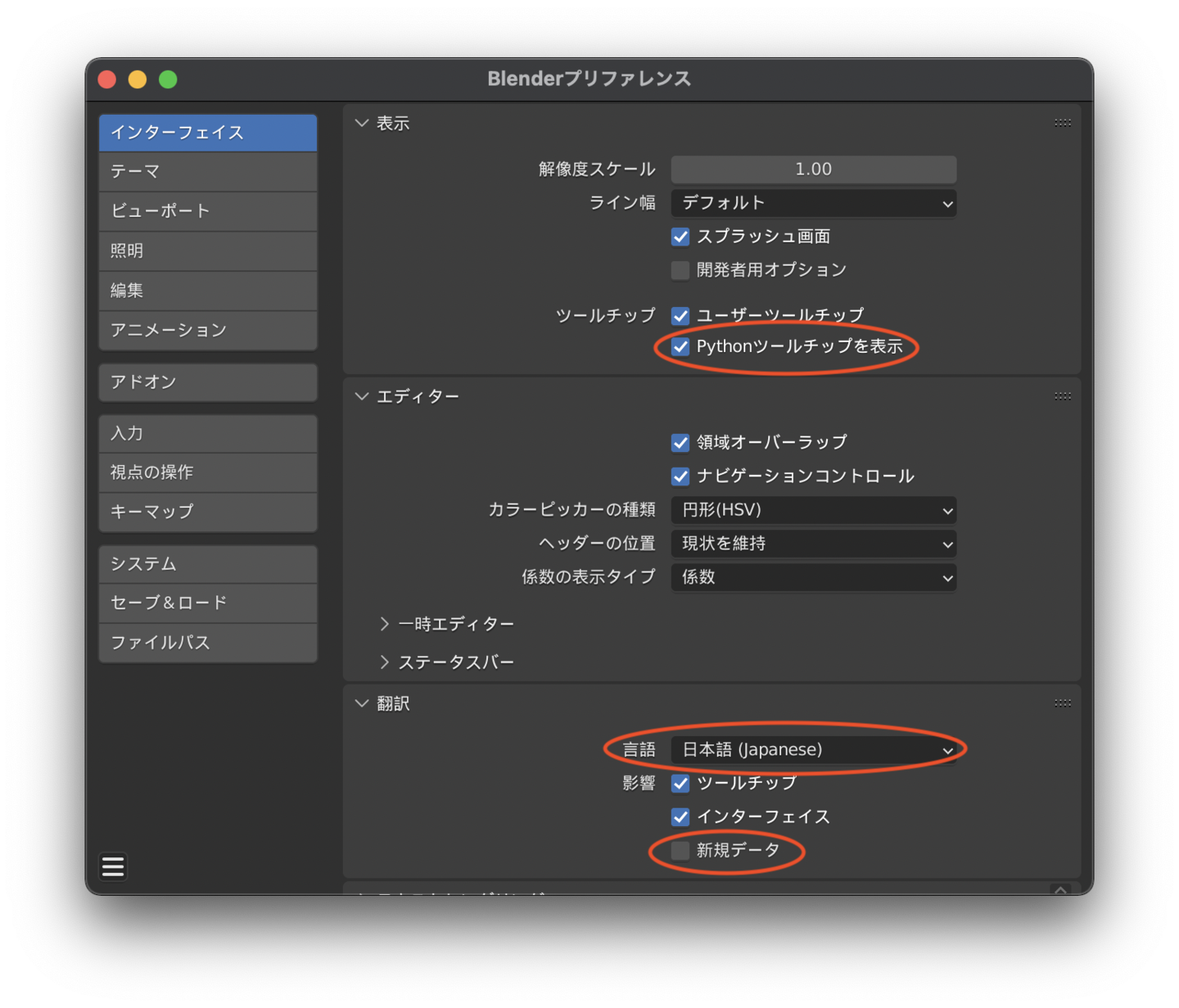Screen dimensions: 1179x1008
Task: Select the キーマップ section
Action: [x=207, y=512]
